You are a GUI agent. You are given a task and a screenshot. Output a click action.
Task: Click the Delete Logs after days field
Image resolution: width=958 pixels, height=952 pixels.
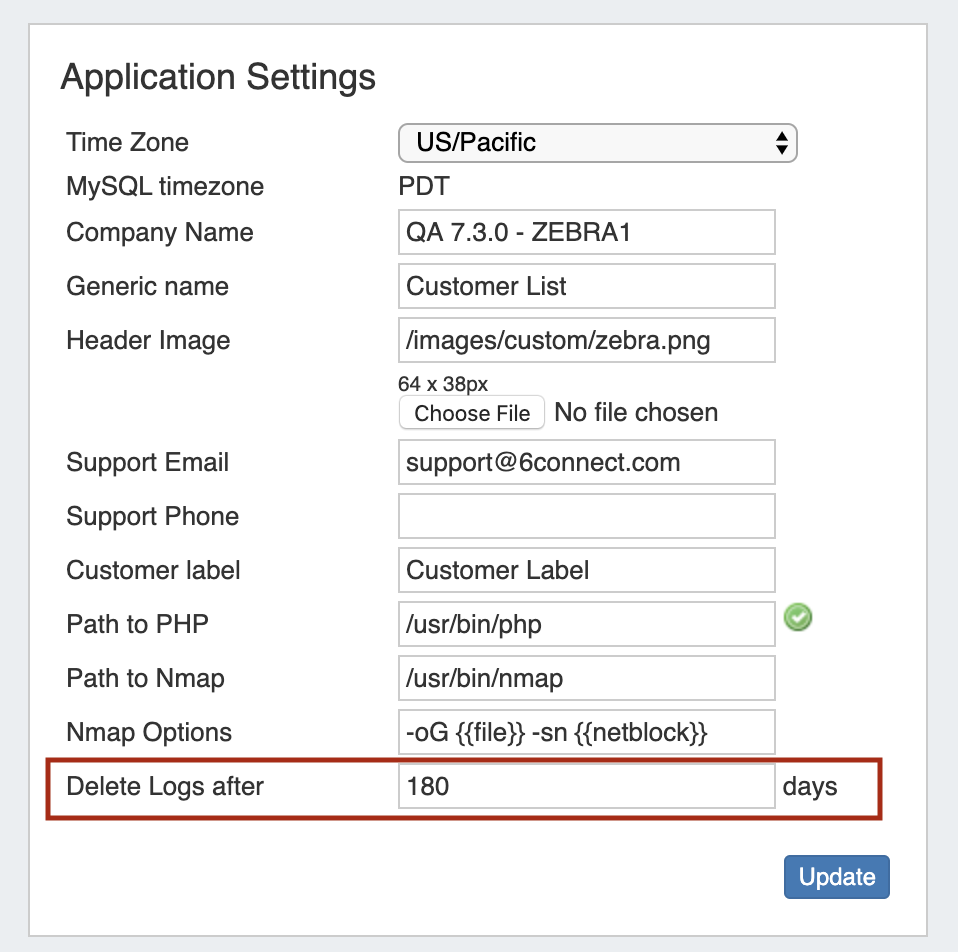coord(586,787)
